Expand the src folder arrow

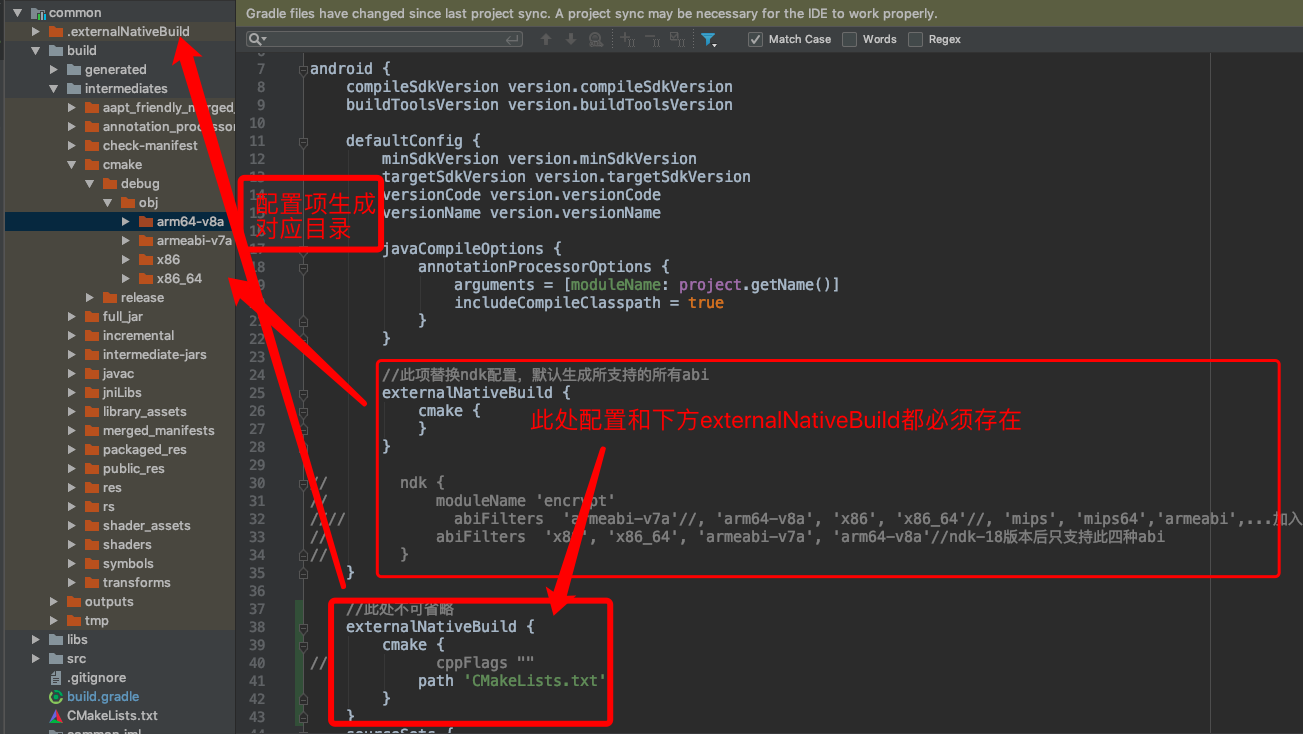click(35, 658)
